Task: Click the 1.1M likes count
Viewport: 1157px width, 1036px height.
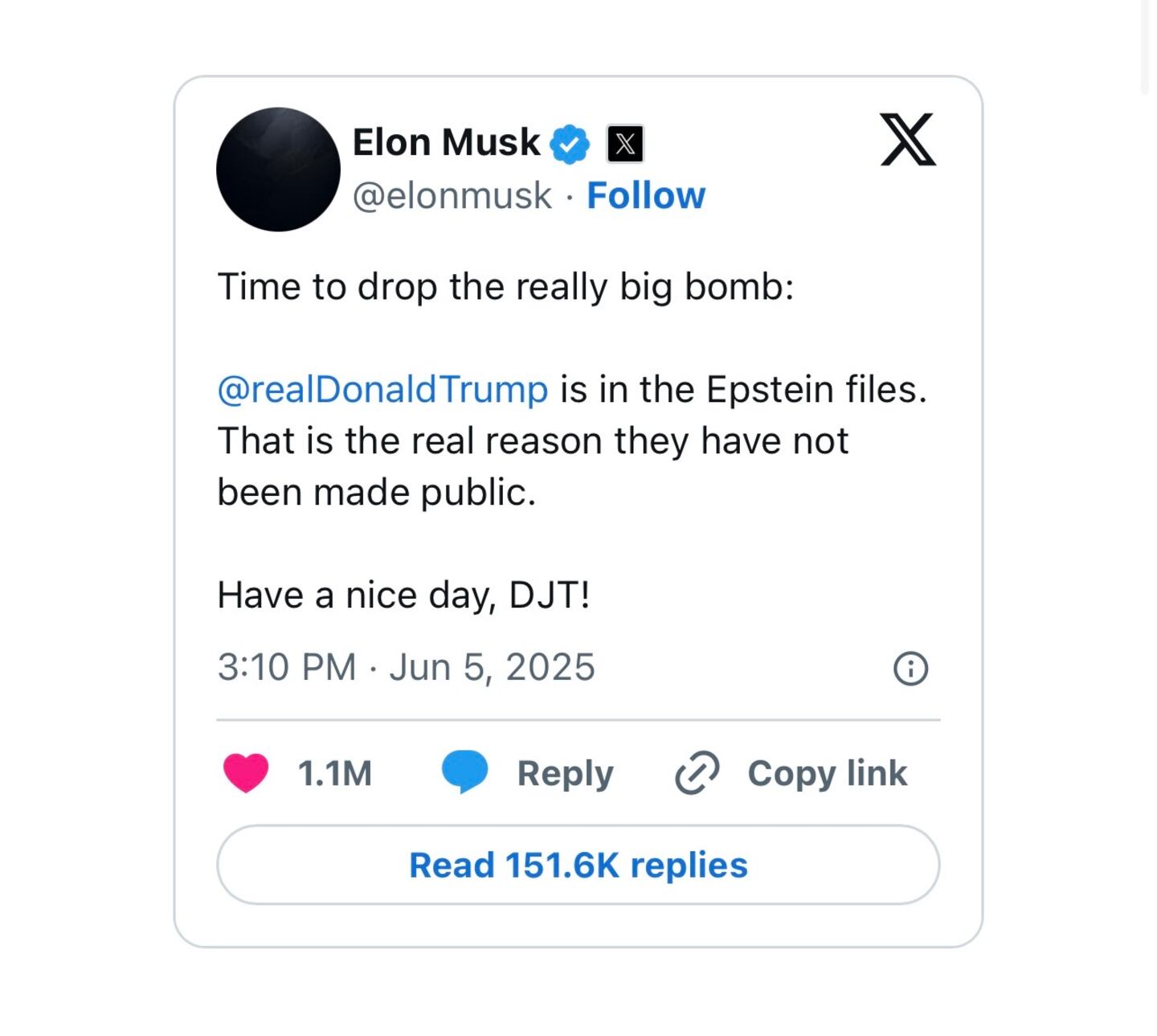Action: (335, 774)
